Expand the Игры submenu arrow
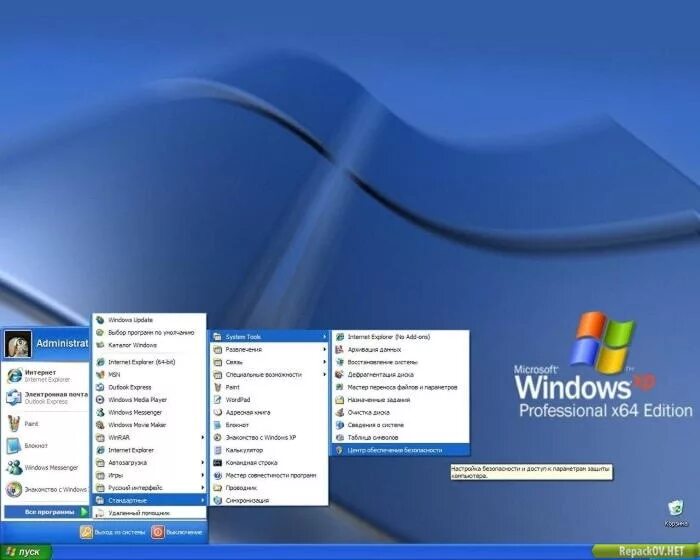 [202, 475]
